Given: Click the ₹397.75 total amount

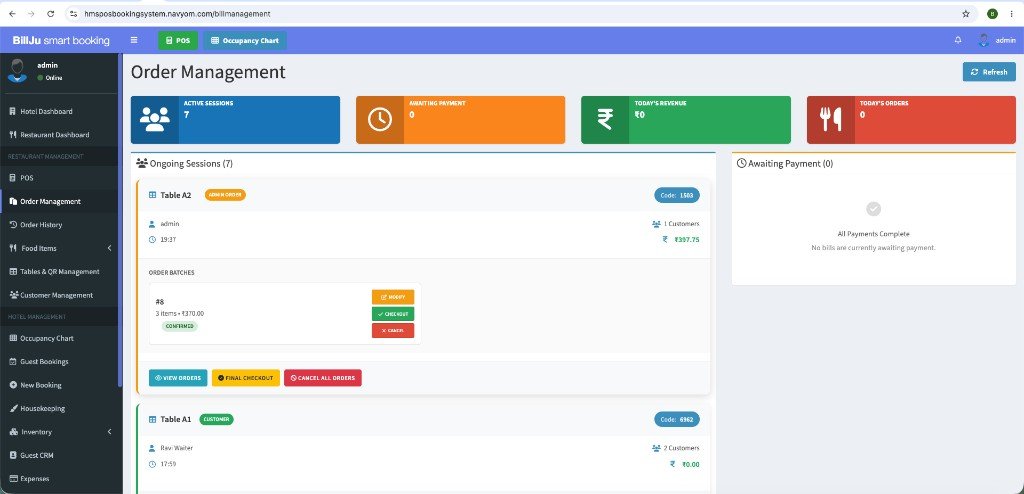Looking at the screenshot, I should click(686, 240).
